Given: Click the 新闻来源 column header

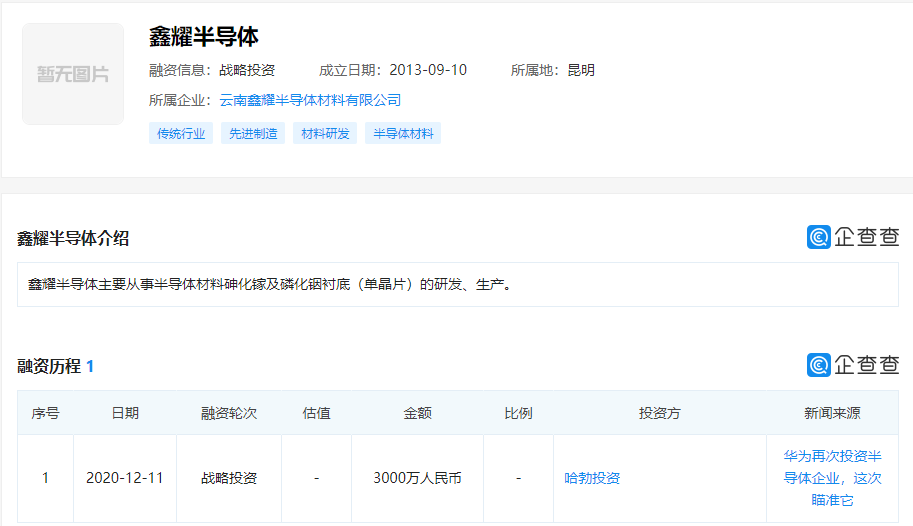Looking at the screenshot, I should click(832, 413).
